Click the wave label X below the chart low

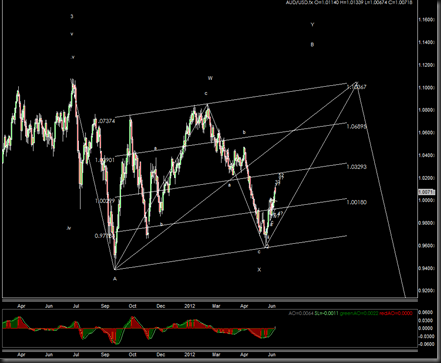tap(259, 270)
